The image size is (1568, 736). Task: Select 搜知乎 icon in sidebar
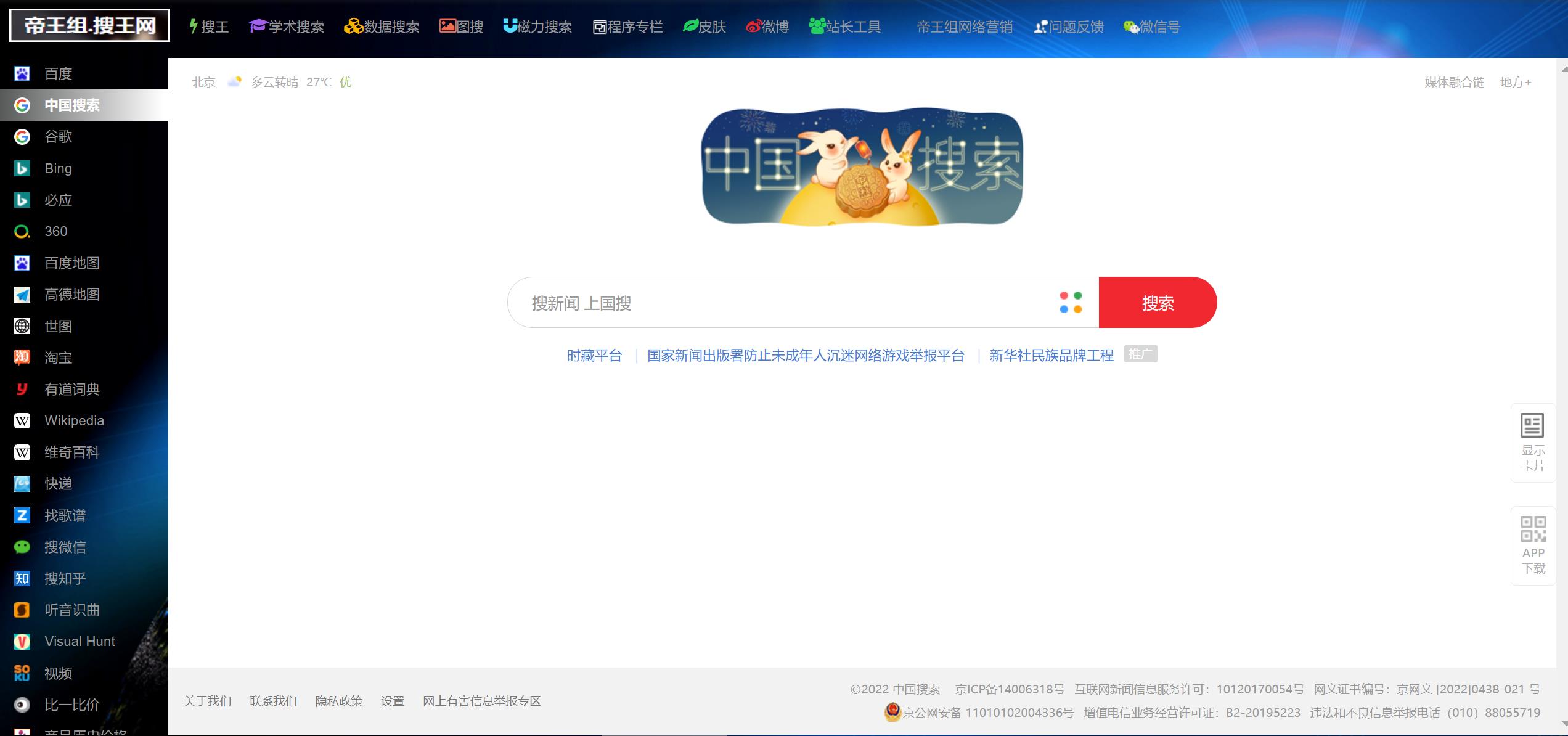[22, 578]
